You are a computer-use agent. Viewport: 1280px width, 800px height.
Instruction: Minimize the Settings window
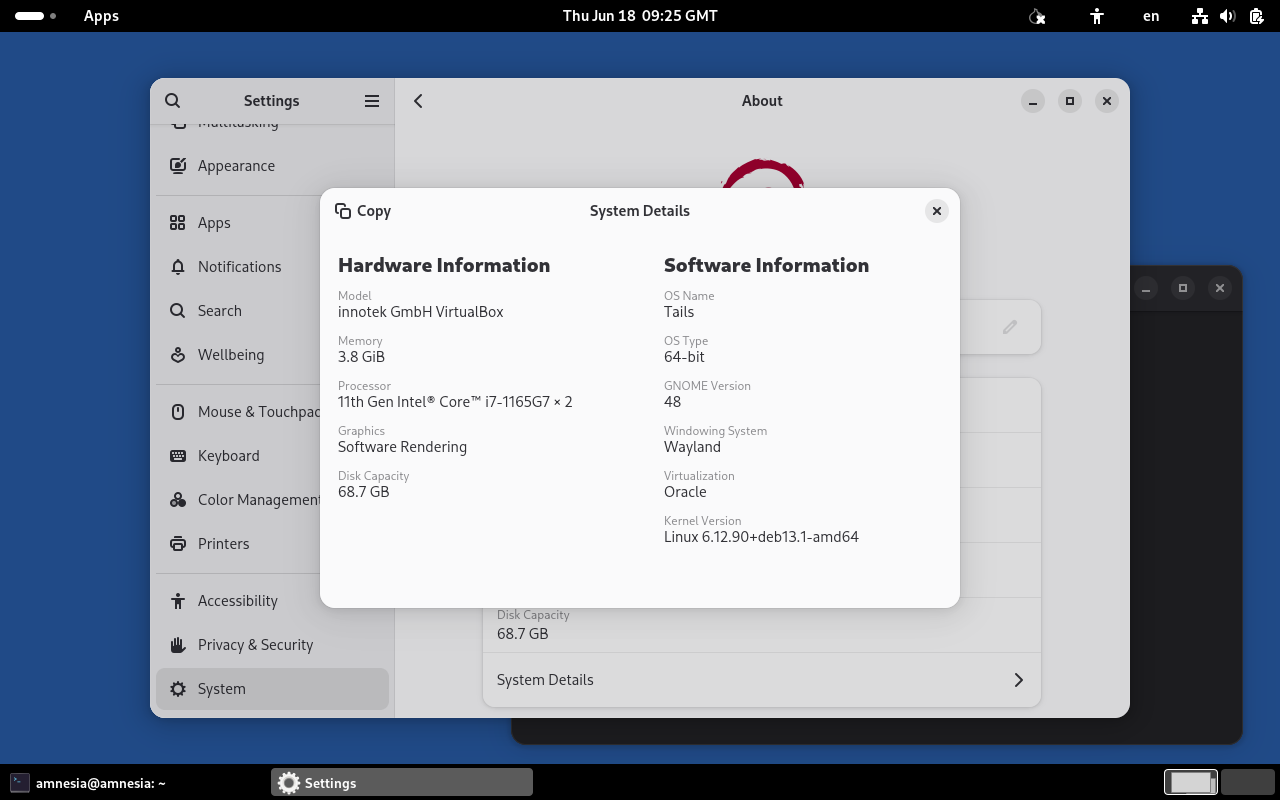1033,101
